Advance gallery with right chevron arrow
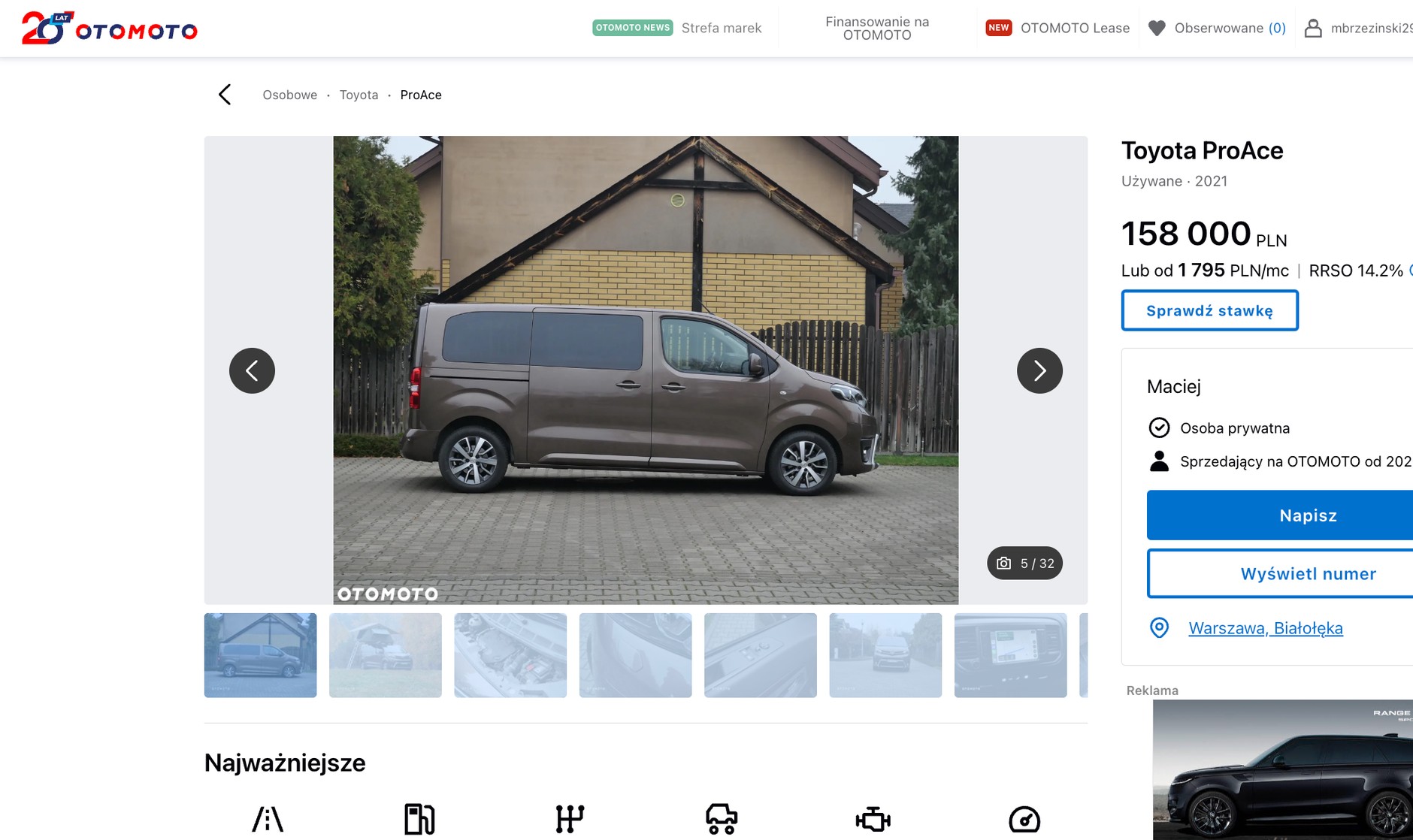This screenshot has height=840, width=1413. point(1039,370)
